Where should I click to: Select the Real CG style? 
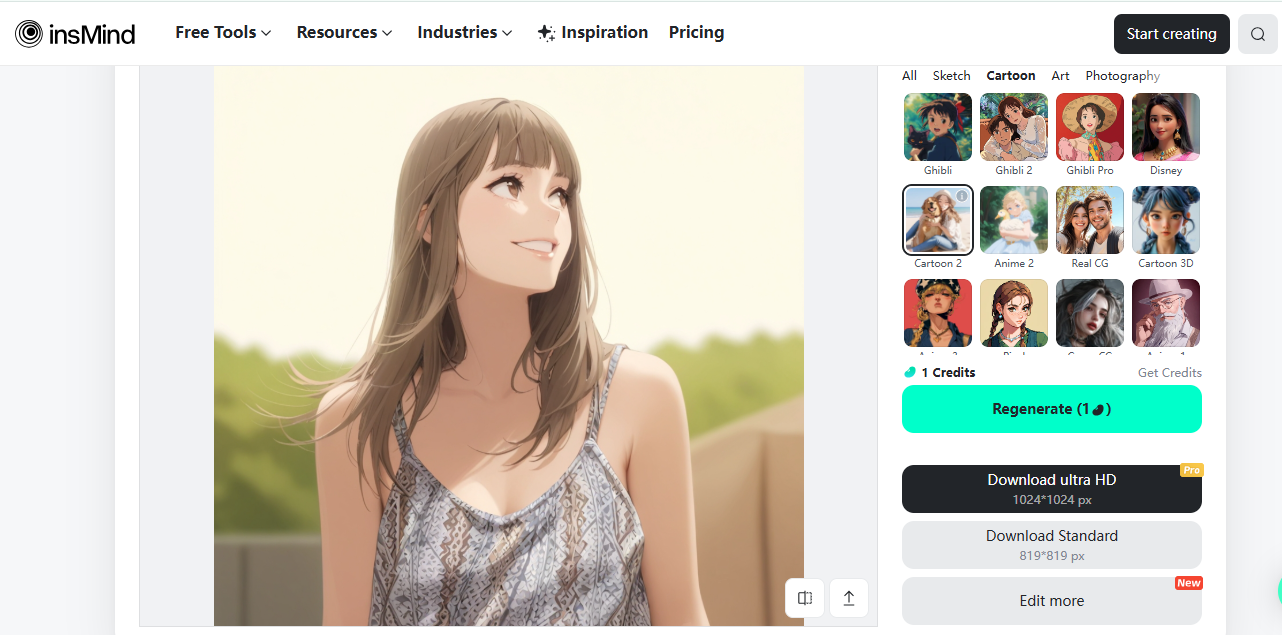click(x=1089, y=220)
